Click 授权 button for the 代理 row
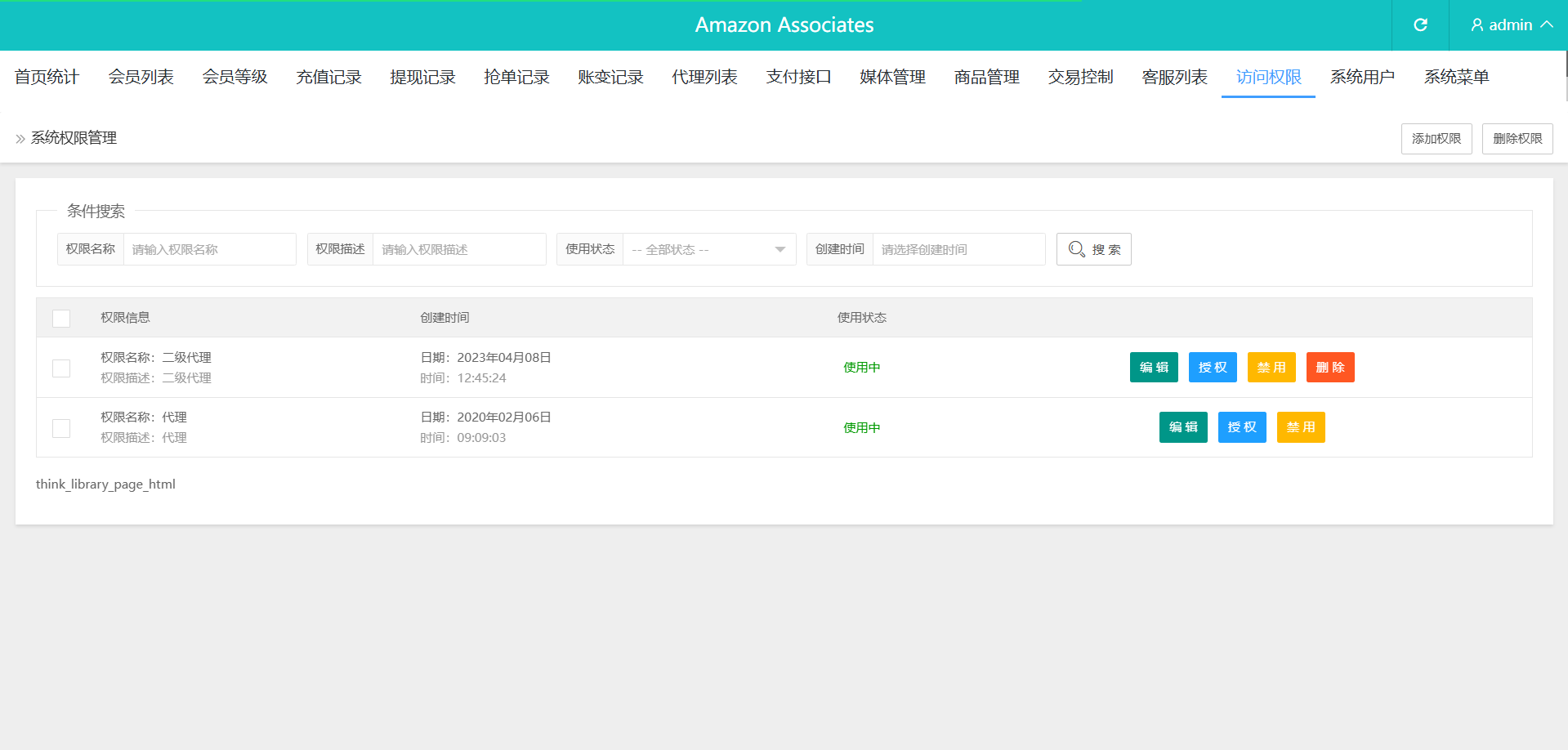Screen dimensions: 1568x750 click(x=1241, y=427)
